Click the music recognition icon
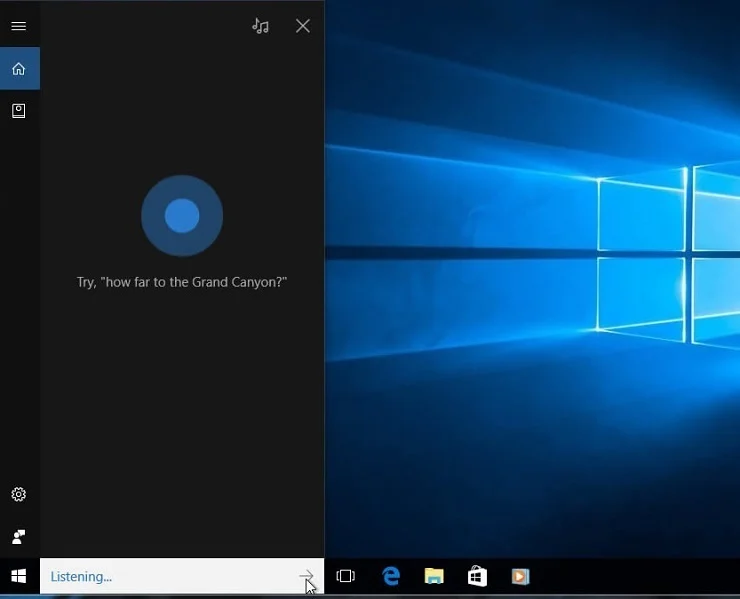 [261, 26]
